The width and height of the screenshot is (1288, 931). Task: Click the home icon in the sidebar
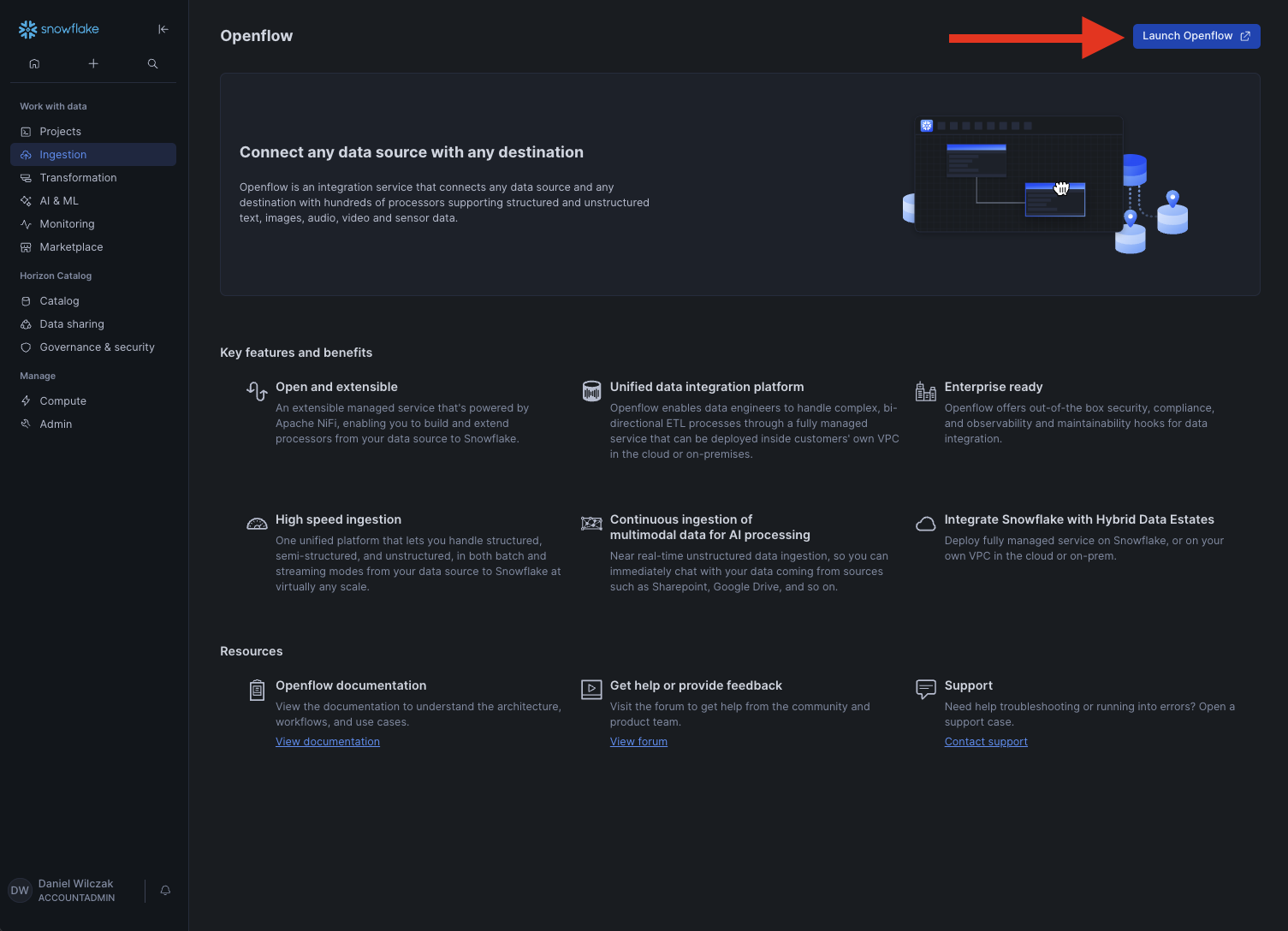coord(34,63)
